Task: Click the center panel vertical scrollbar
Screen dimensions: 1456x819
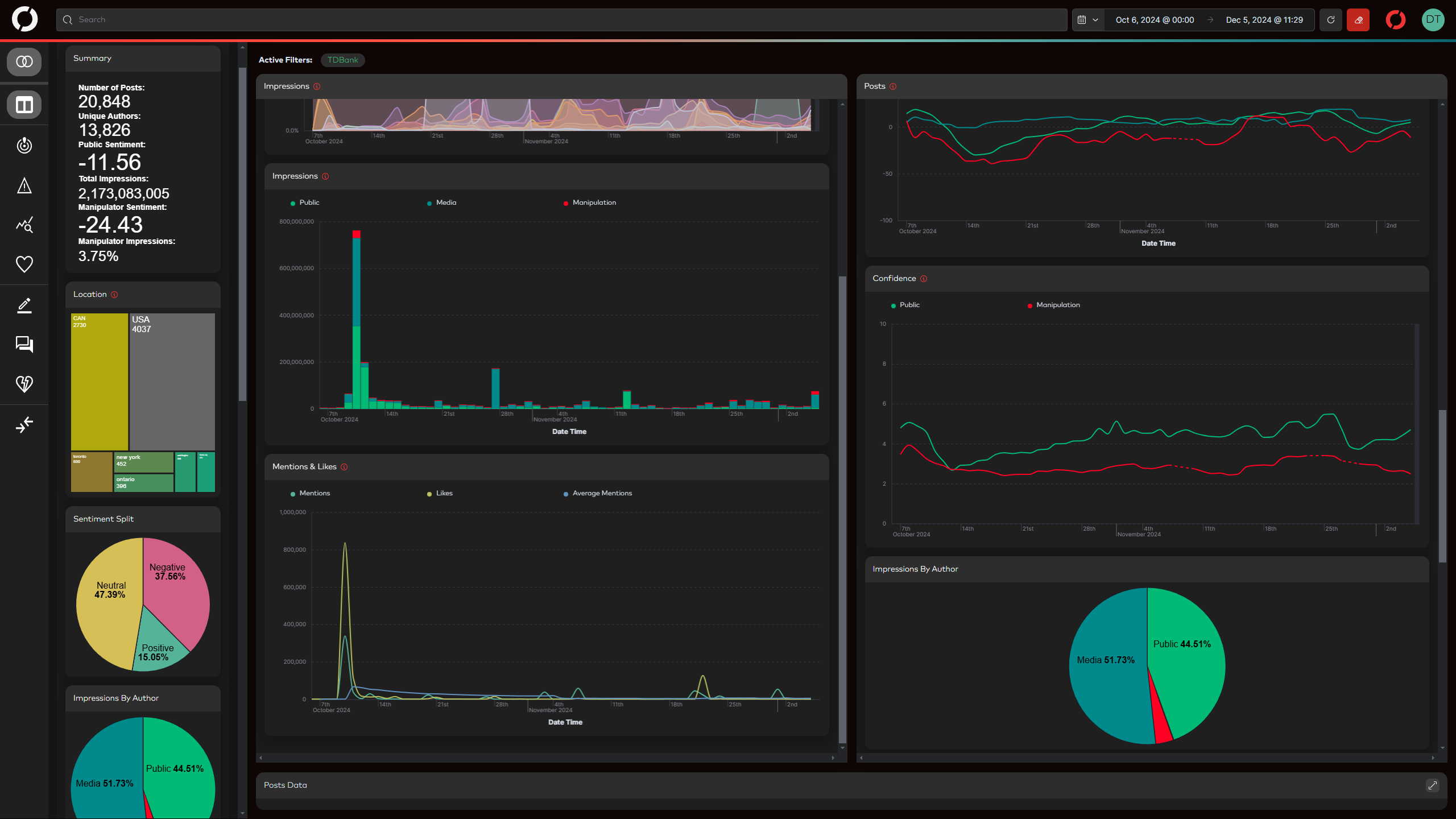Action: [x=842, y=509]
